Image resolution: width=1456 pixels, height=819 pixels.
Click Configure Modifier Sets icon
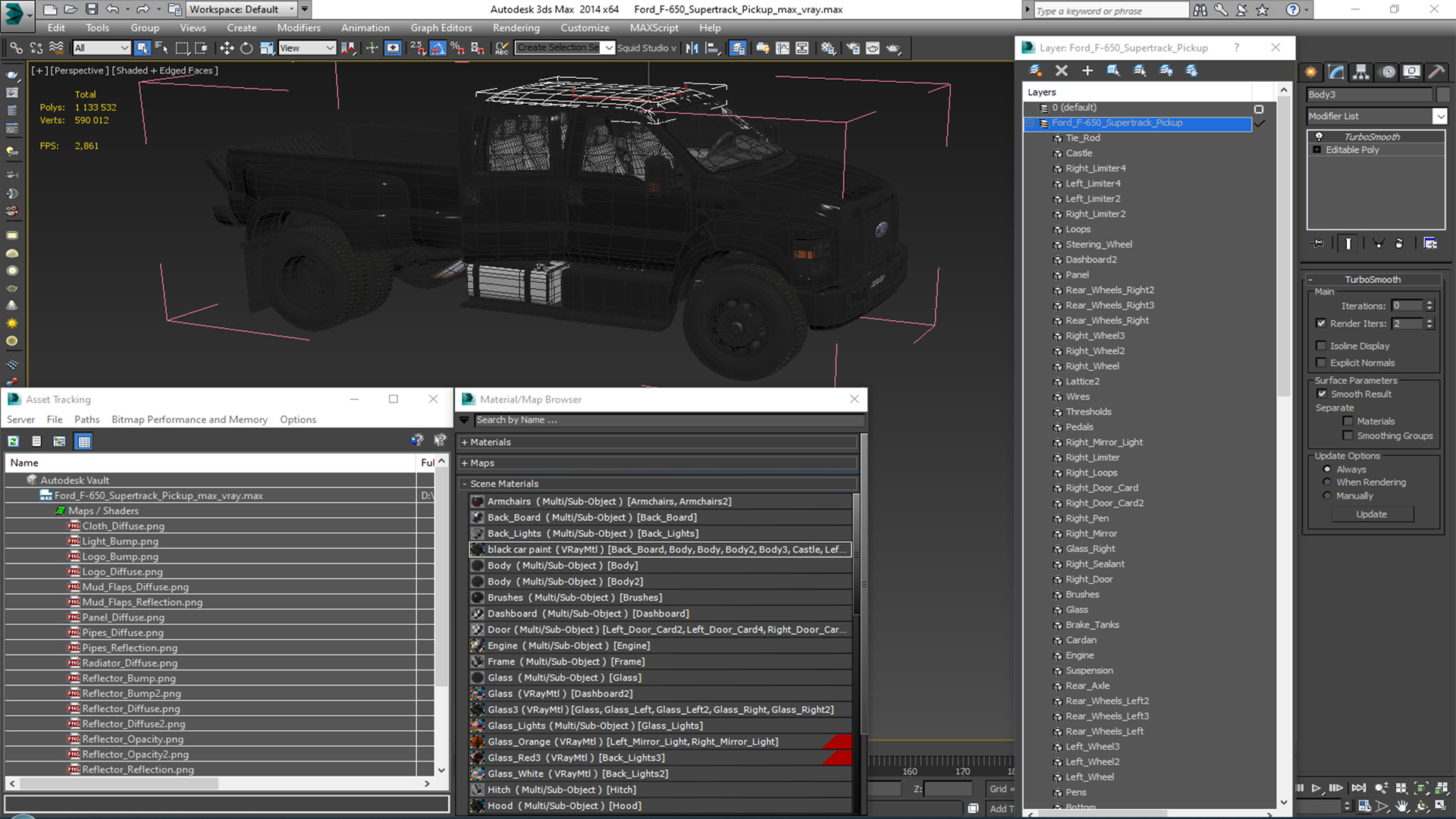click(x=1430, y=243)
